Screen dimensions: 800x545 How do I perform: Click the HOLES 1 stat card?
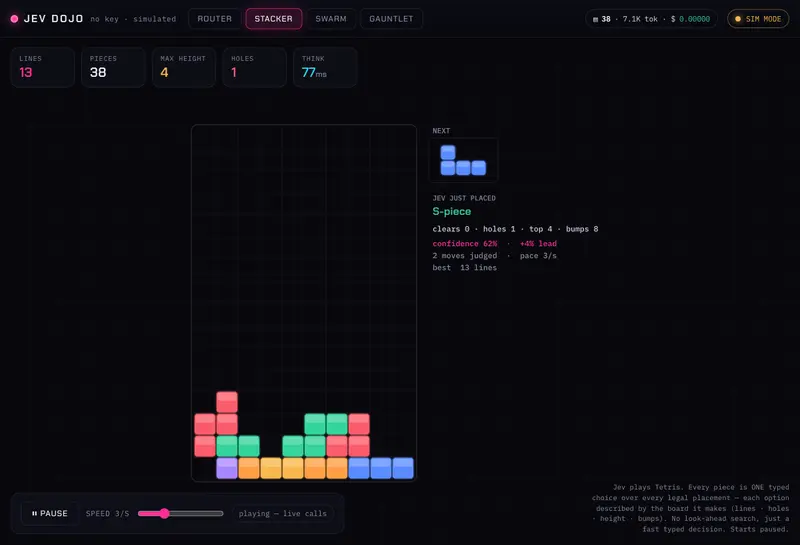click(x=254, y=67)
